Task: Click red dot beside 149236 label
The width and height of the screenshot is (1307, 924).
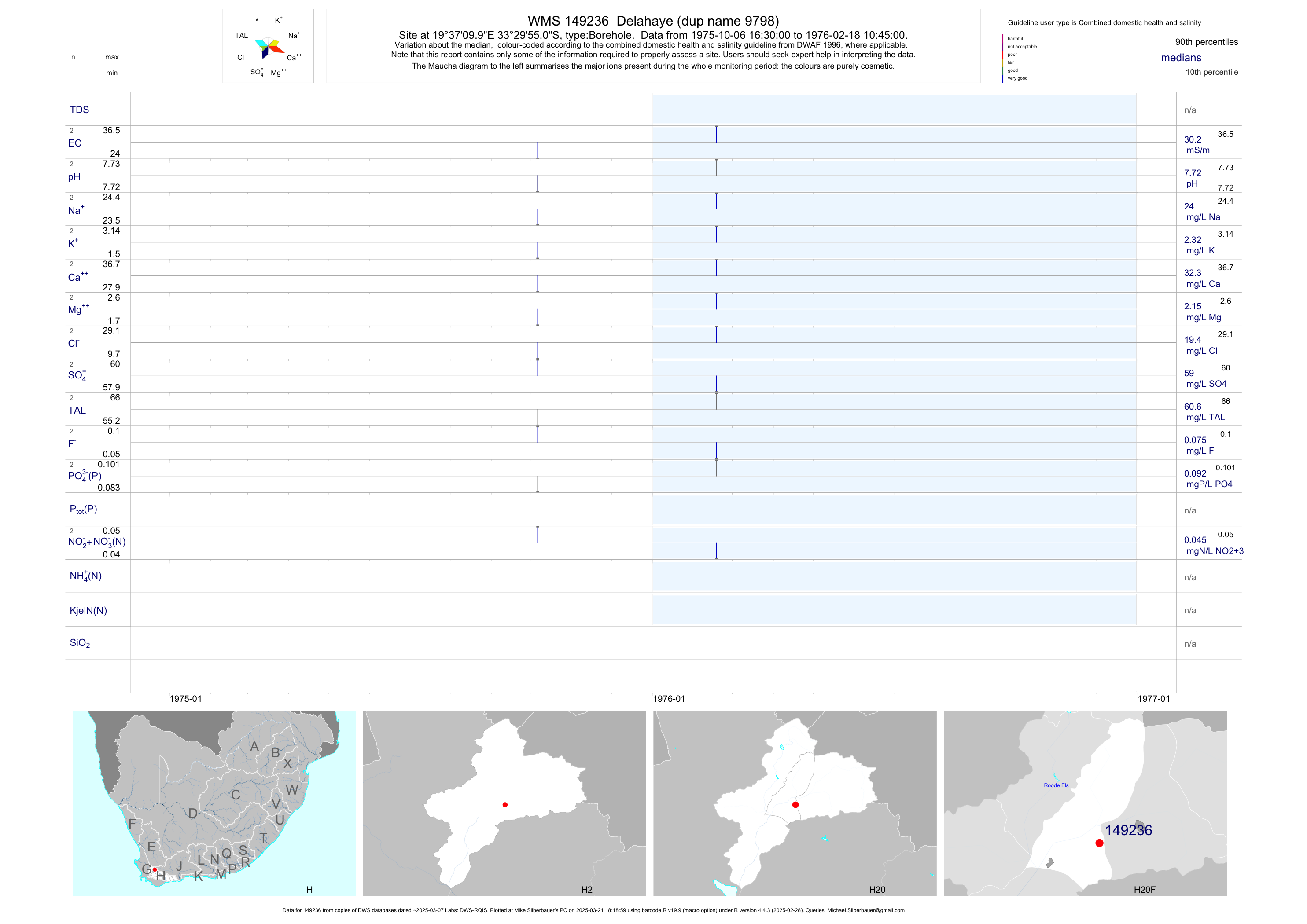Action: (x=1099, y=843)
